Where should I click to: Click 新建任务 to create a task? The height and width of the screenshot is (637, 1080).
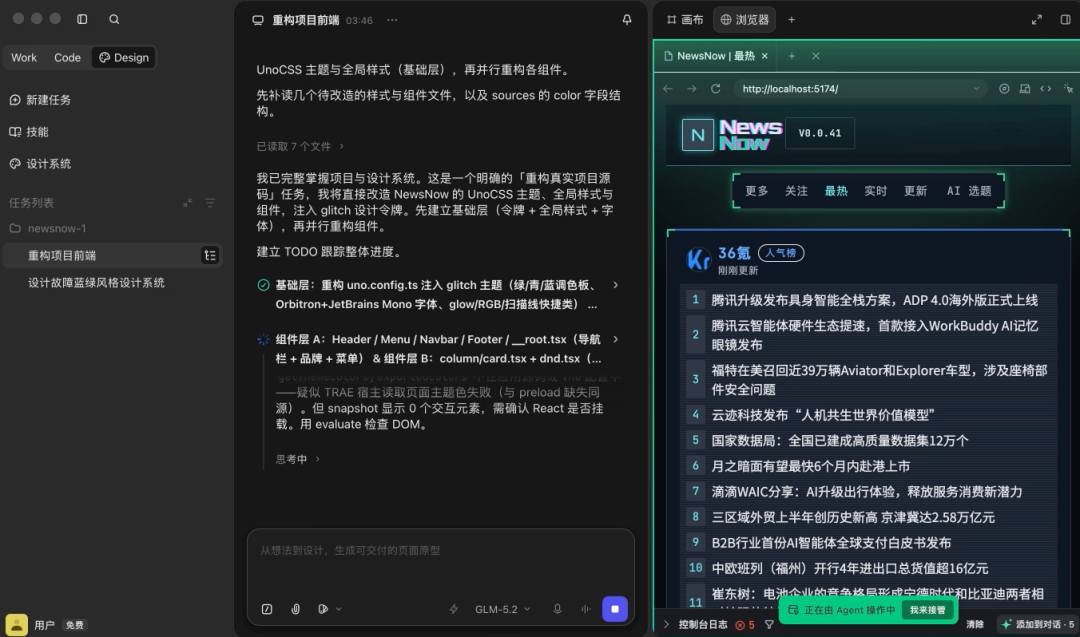(41, 100)
